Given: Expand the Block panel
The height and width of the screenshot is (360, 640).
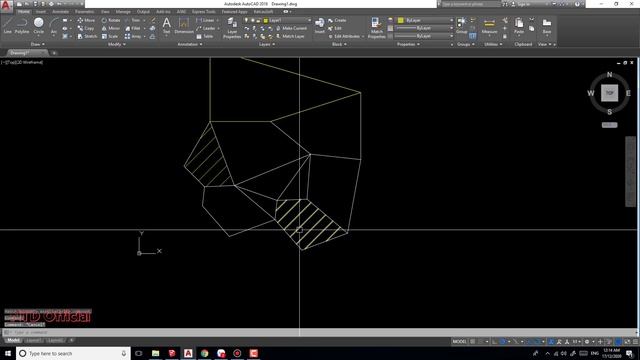Looking at the screenshot, I should tap(339, 44).
